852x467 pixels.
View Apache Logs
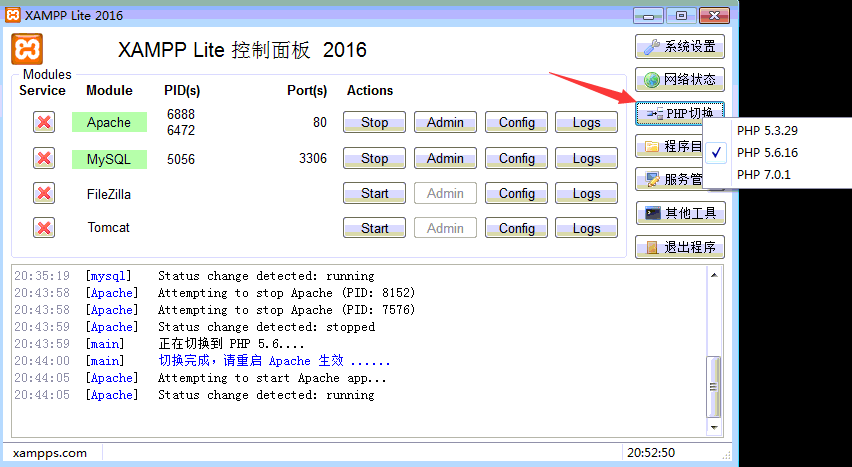pos(586,122)
